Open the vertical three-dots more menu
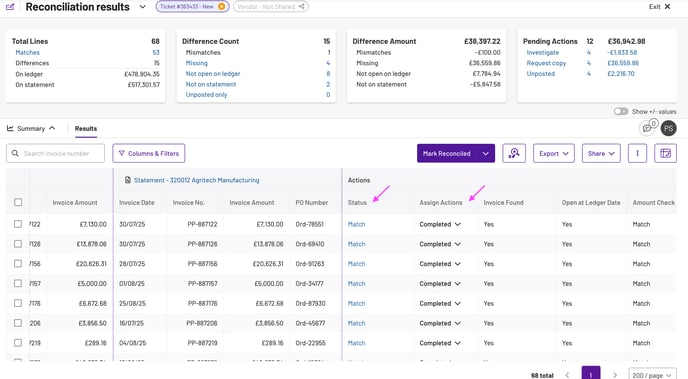Screen dimensions: 688x379 point(637,154)
